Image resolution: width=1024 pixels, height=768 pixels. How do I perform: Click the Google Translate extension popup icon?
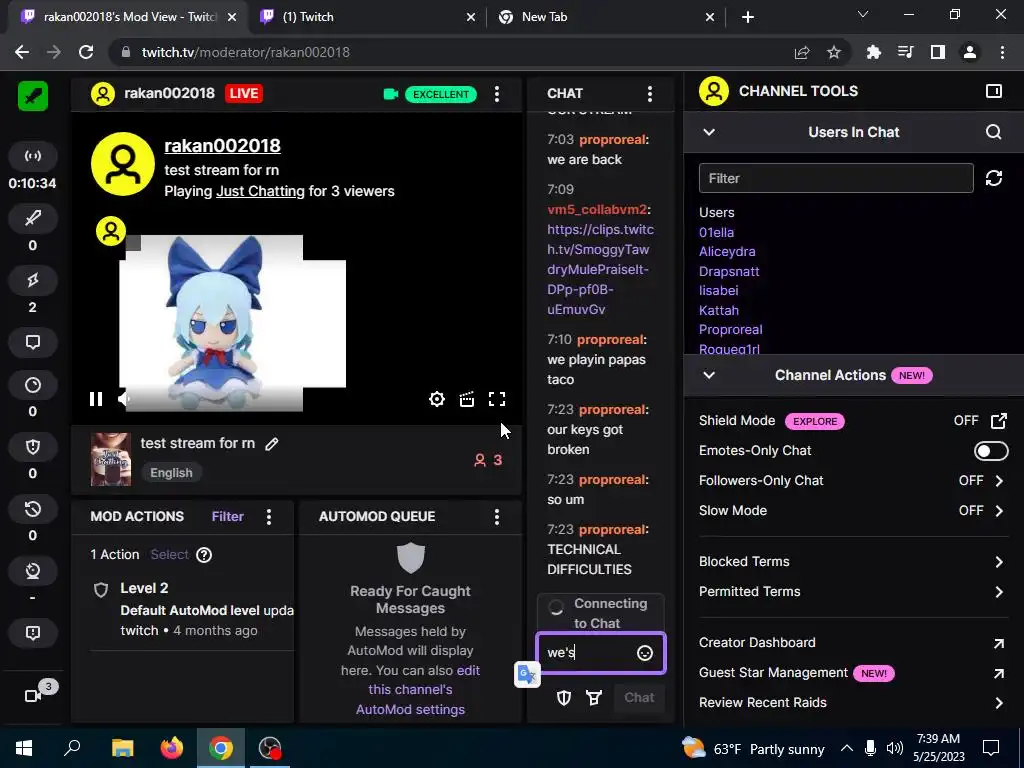click(x=527, y=674)
